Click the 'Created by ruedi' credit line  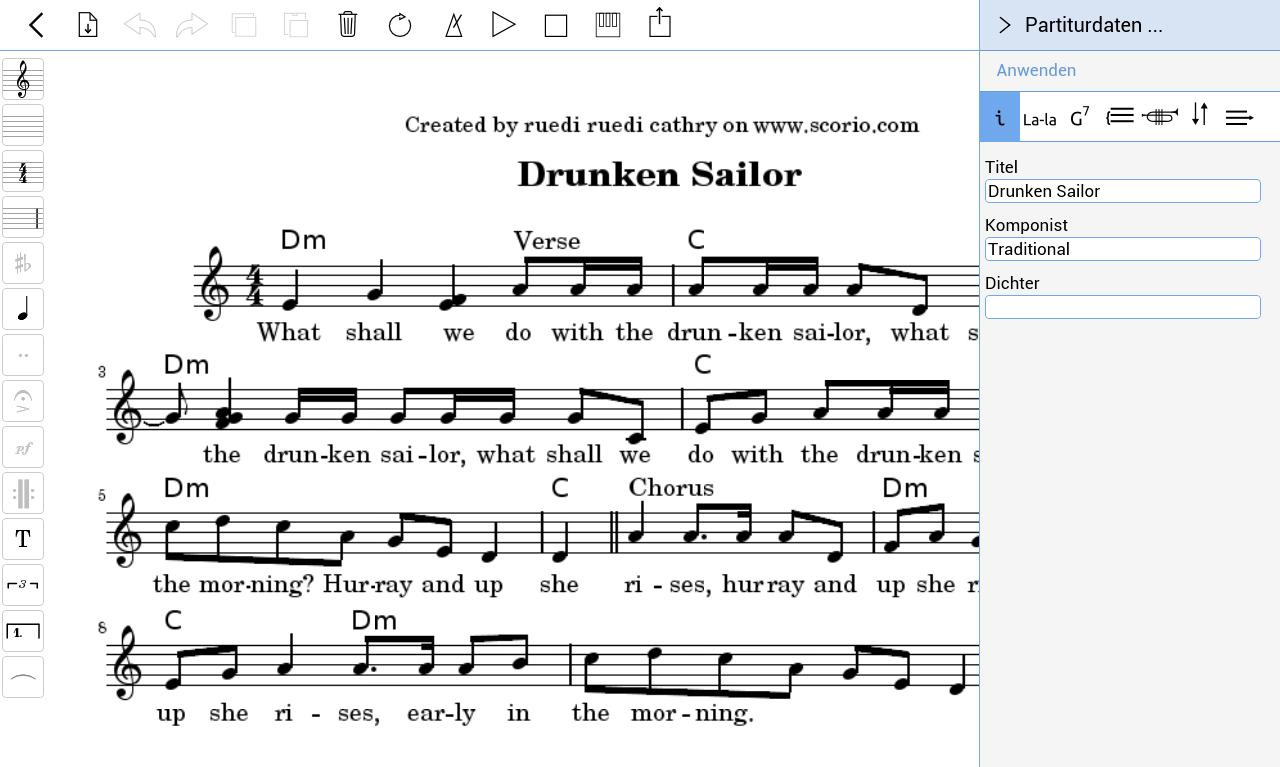coord(662,125)
